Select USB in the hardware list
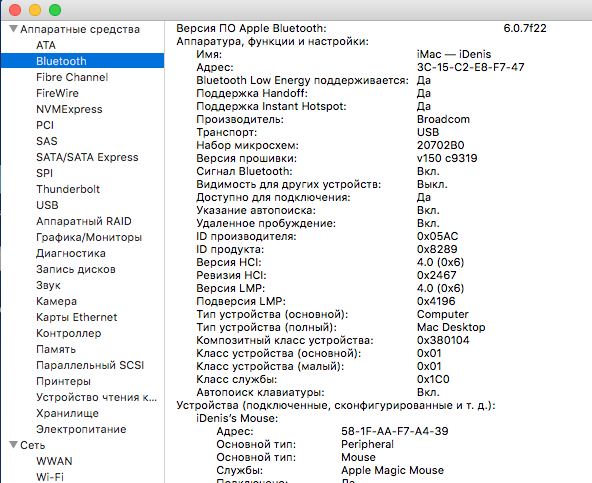 (x=47, y=205)
